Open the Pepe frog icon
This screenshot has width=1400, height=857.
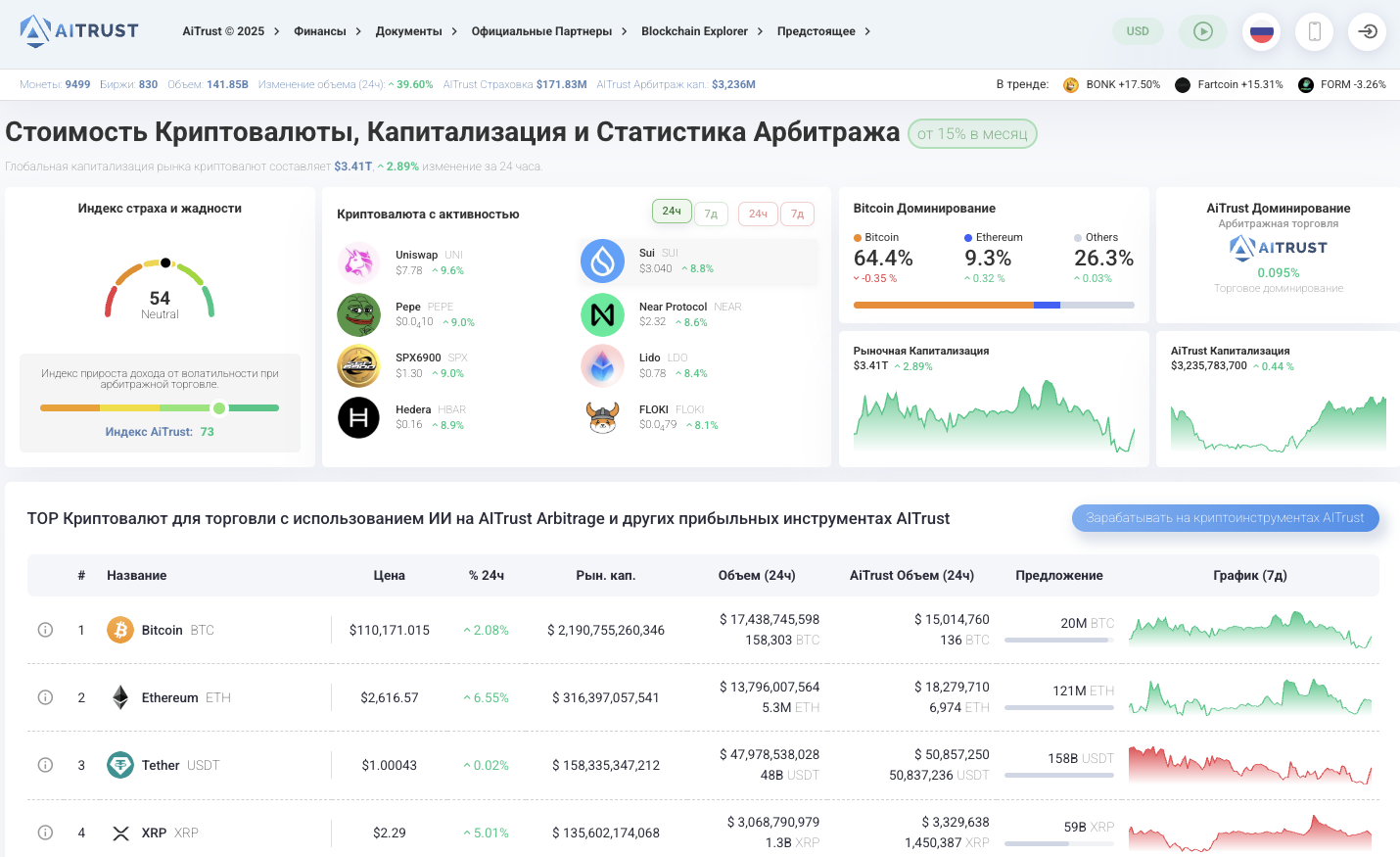[x=358, y=314]
